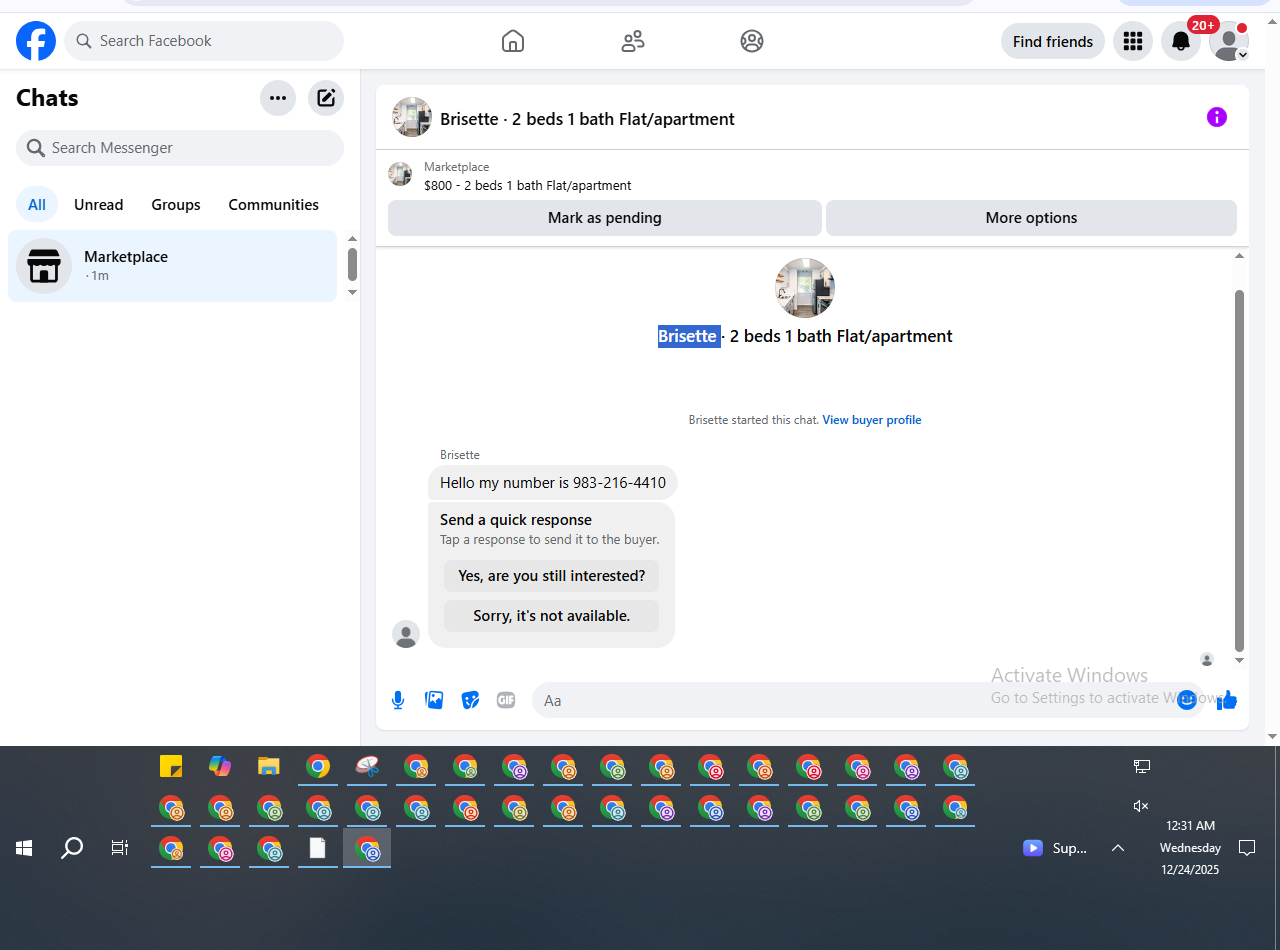
Task: Open View buyer profile link
Action: coord(872,420)
